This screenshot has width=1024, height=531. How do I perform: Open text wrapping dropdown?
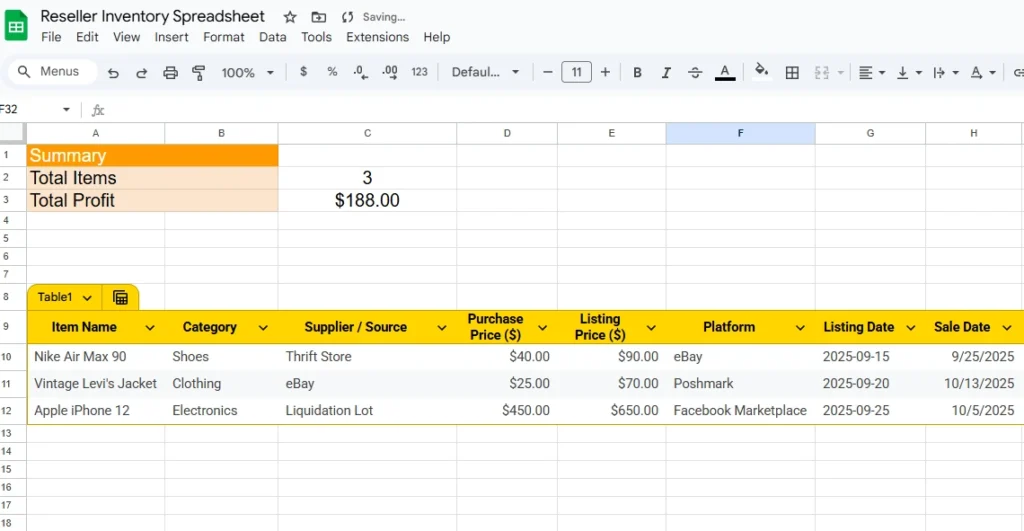pyautogui.click(x=946, y=72)
